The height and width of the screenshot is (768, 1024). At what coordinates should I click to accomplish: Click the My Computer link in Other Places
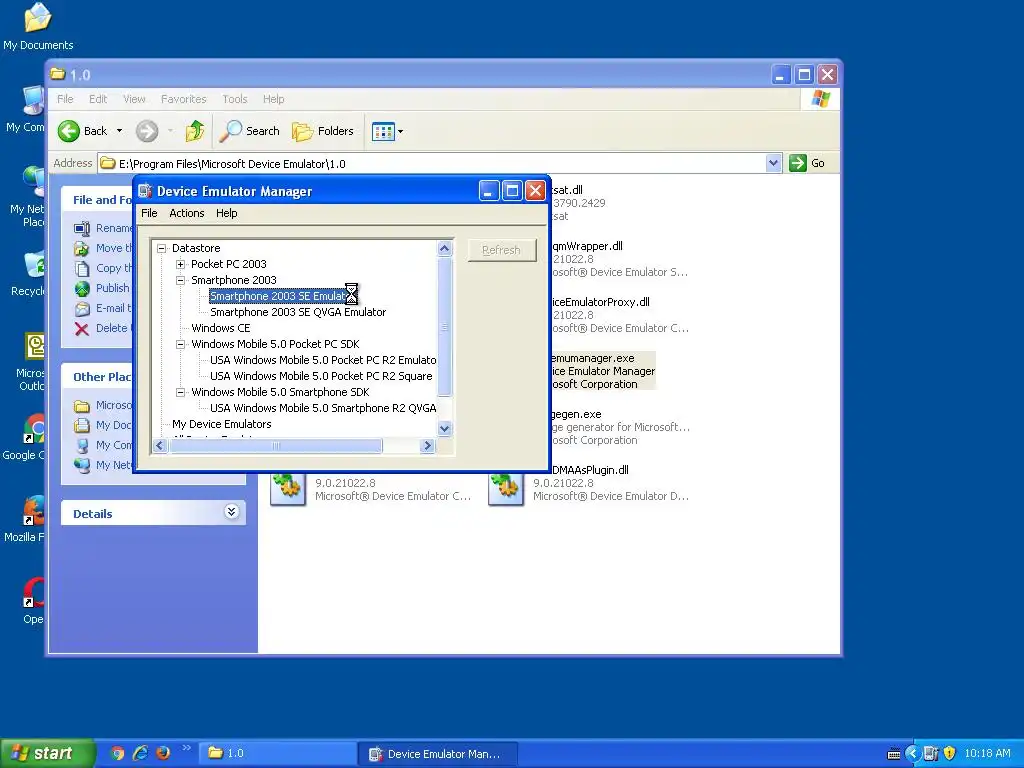pos(113,445)
